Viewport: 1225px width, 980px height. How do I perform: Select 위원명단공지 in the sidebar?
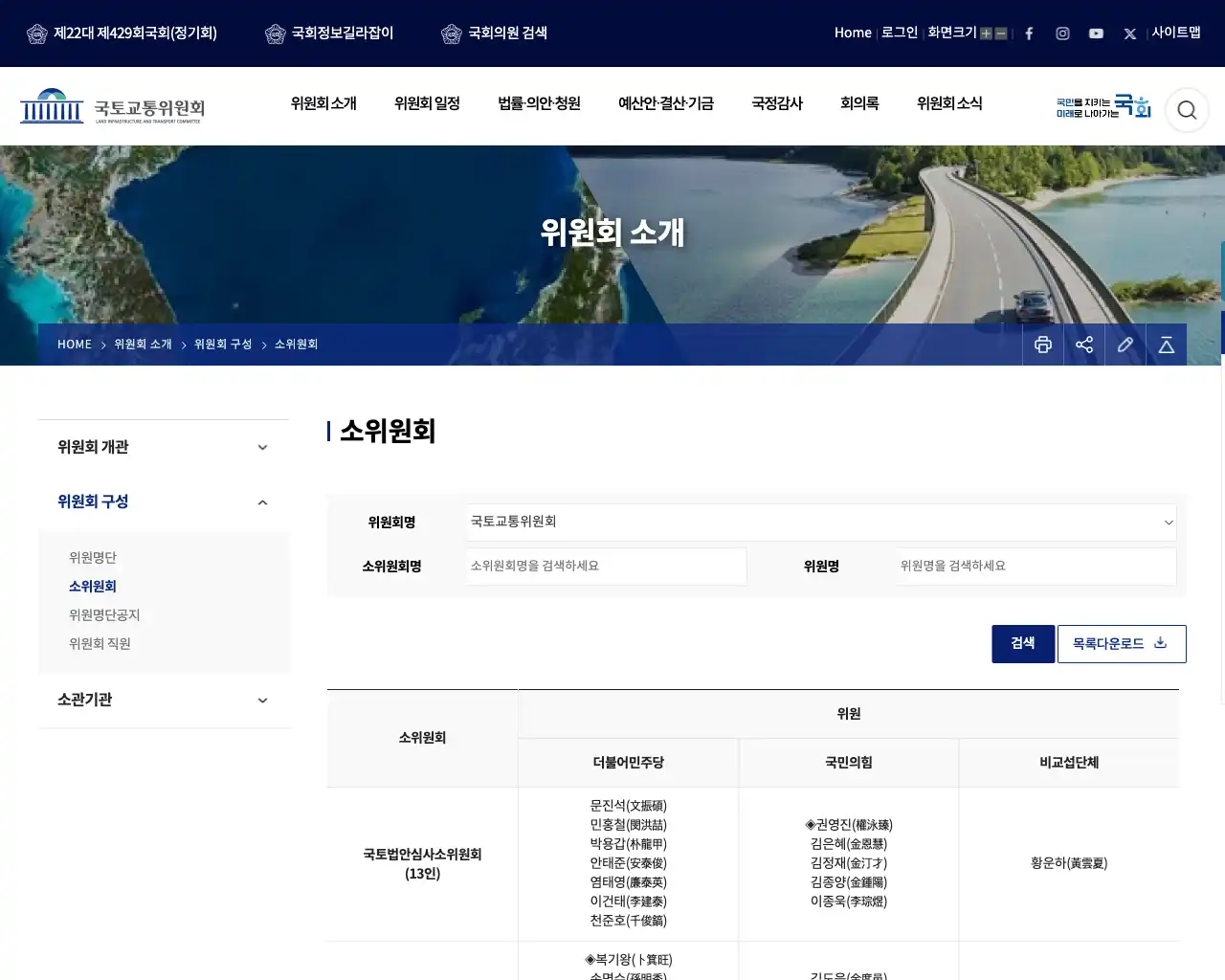click(x=104, y=615)
